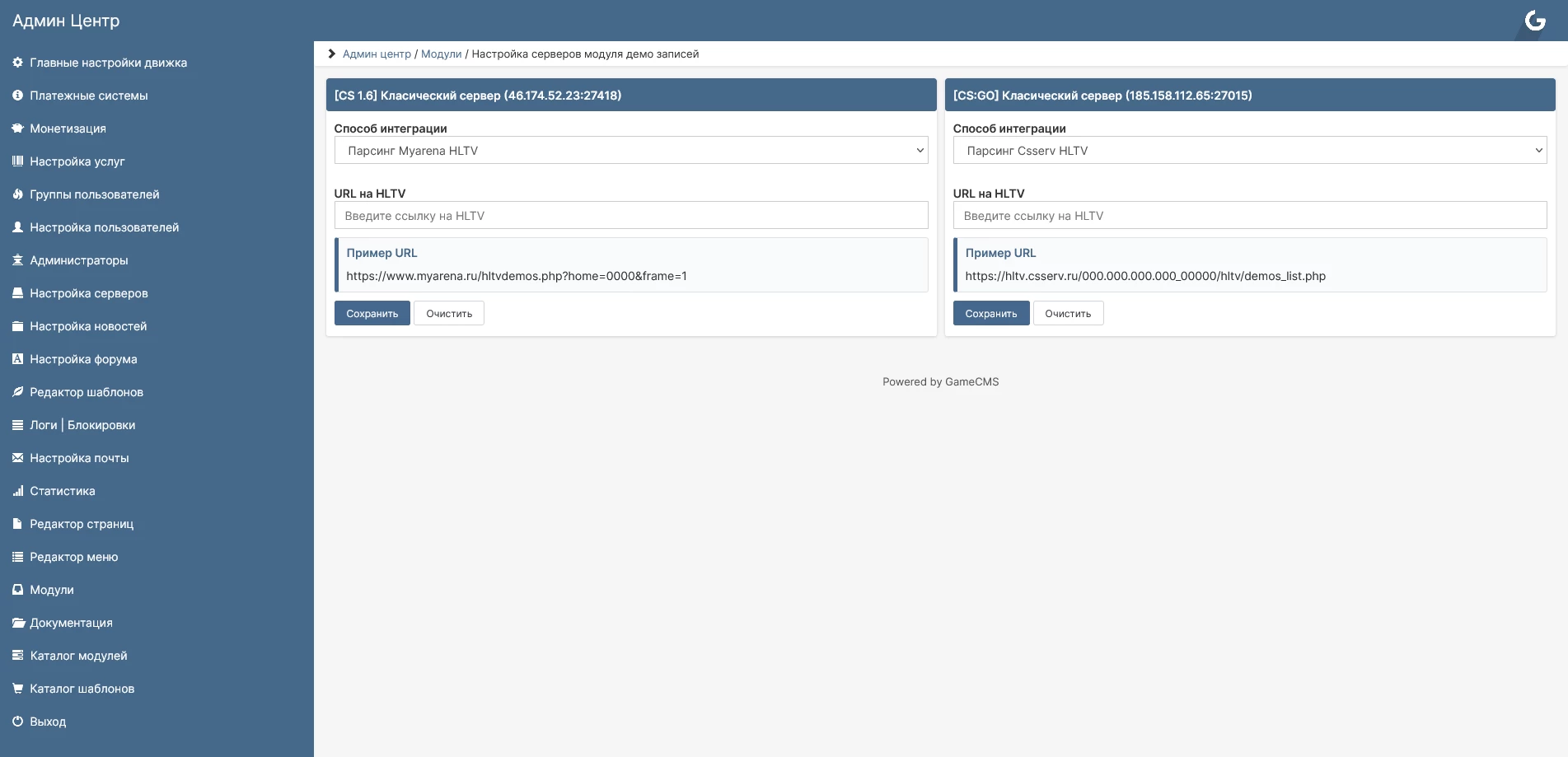This screenshot has height=757, width=1568.
Task: Click the CS:GO Класический сервер panel header
Action: click(1250, 96)
